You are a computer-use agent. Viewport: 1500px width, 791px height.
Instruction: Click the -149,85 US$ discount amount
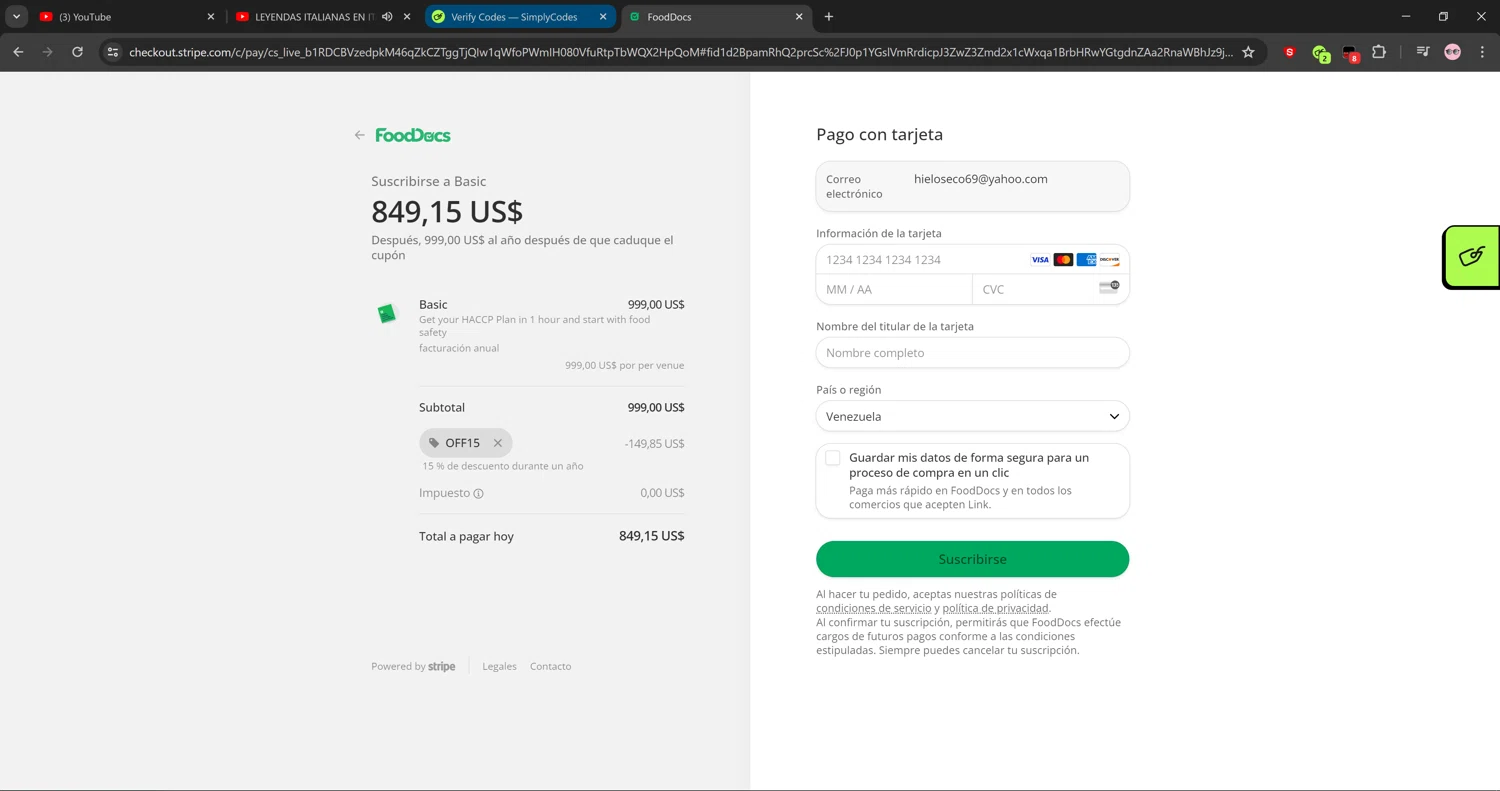[x=654, y=443]
